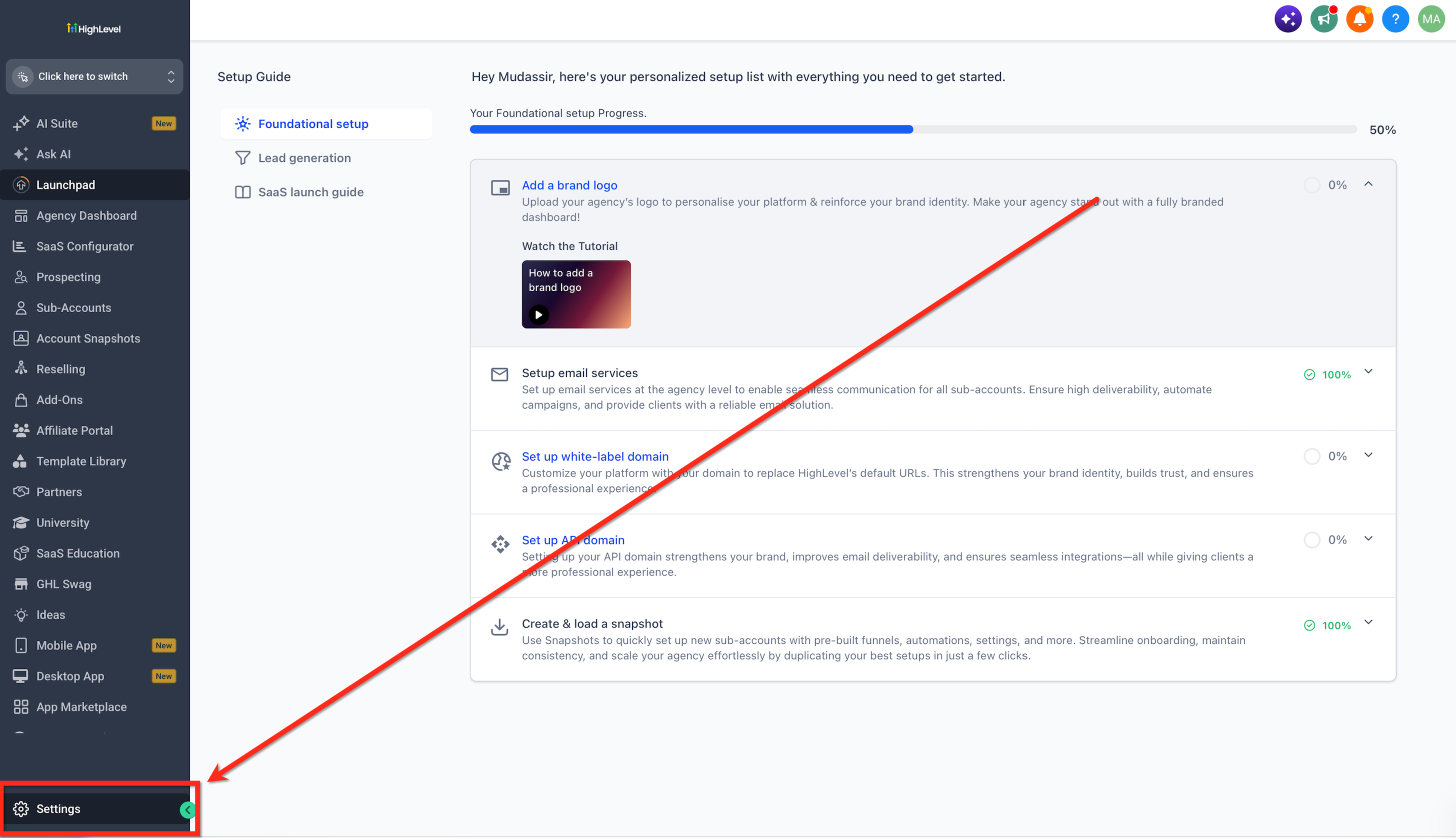The height and width of the screenshot is (838, 1456).
Task: Collapse the Add a brand logo section
Action: [x=1368, y=184]
